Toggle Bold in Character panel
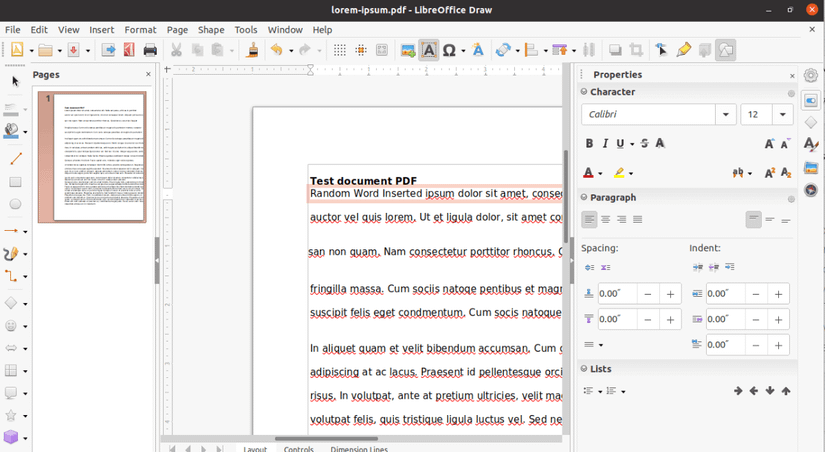Image resolution: width=825 pixels, height=452 pixels. [x=590, y=144]
